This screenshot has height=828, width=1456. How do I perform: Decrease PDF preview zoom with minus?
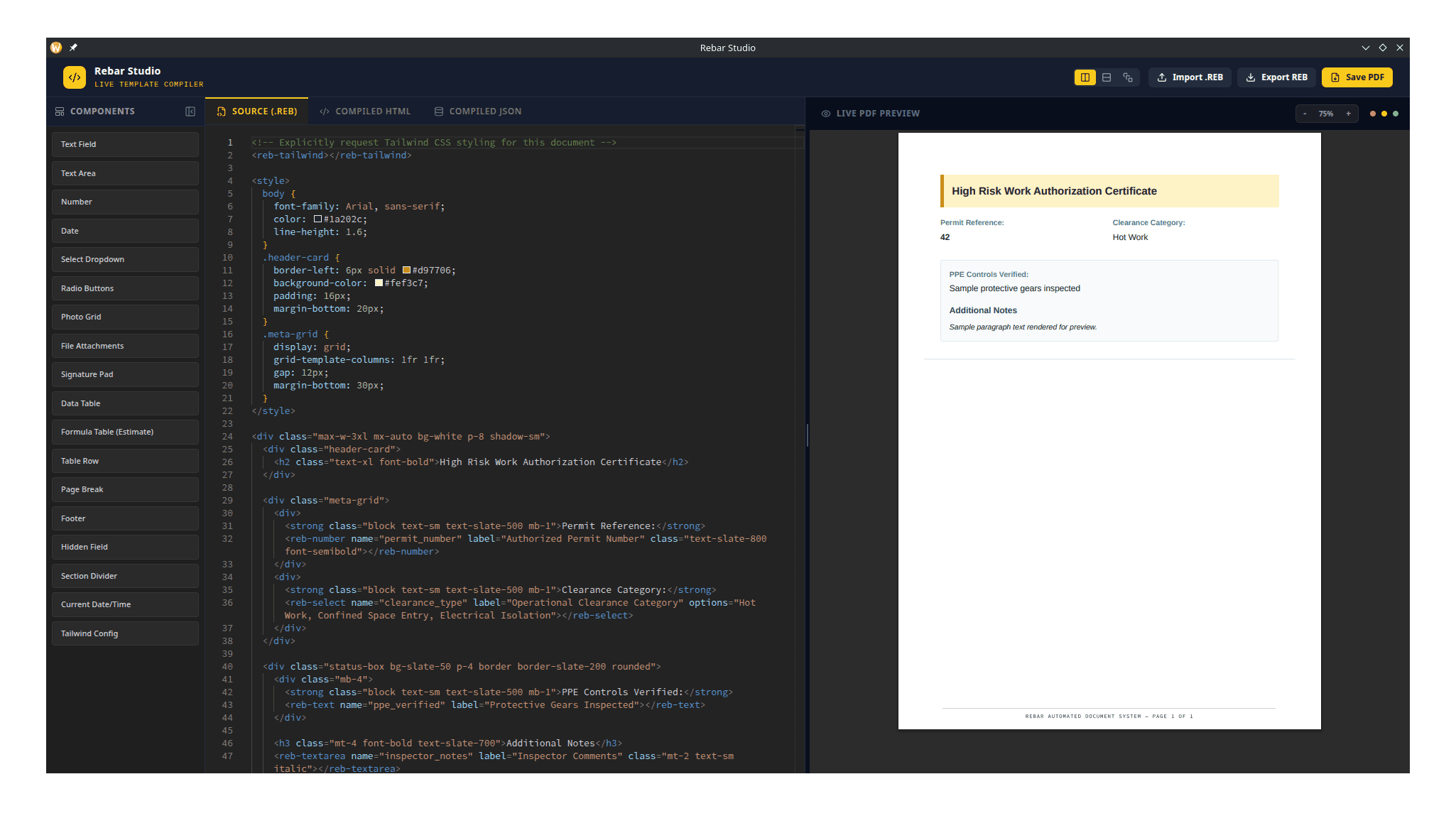point(1305,114)
